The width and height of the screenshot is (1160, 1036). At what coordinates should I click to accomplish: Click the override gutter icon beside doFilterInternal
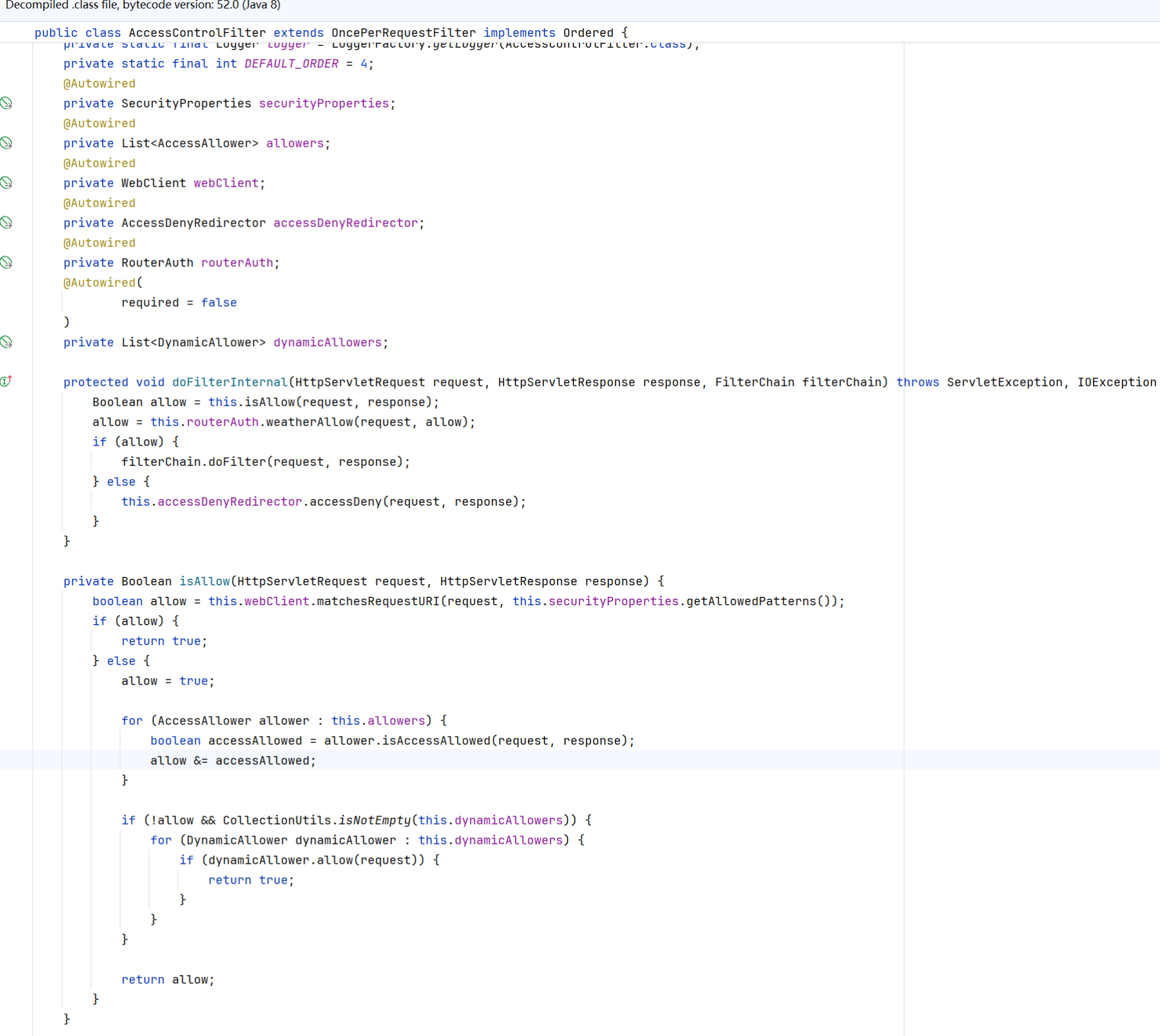[7, 381]
